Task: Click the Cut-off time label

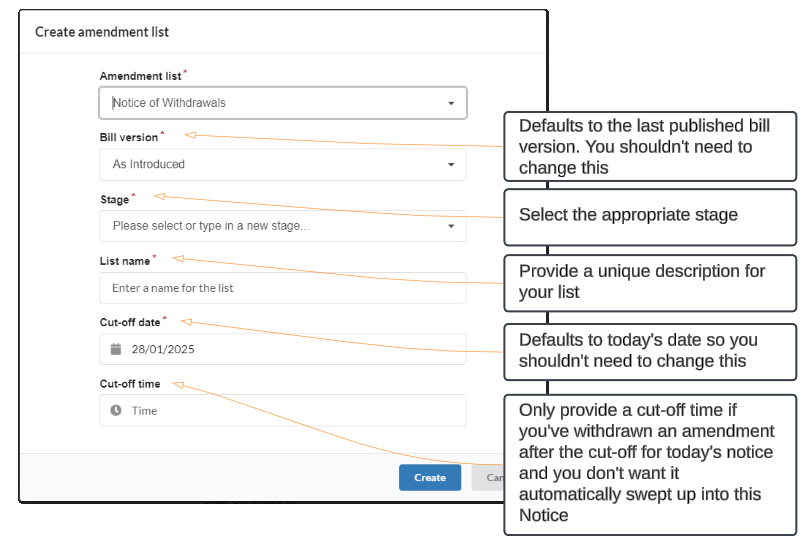Action: click(130, 384)
